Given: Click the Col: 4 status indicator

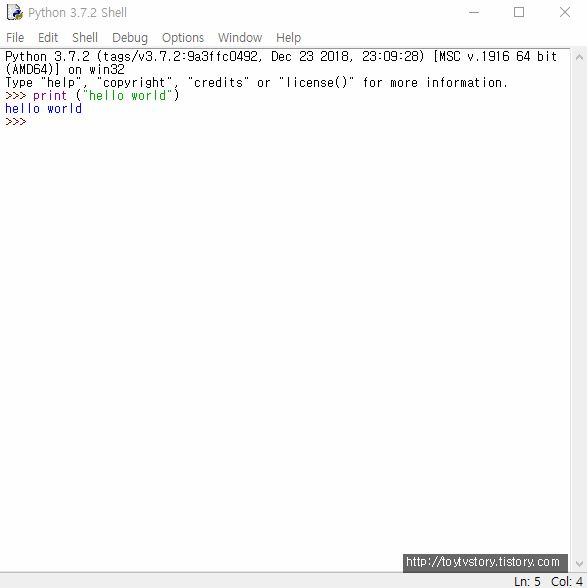Looking at the screenshot, I should [x=566, y=582].
